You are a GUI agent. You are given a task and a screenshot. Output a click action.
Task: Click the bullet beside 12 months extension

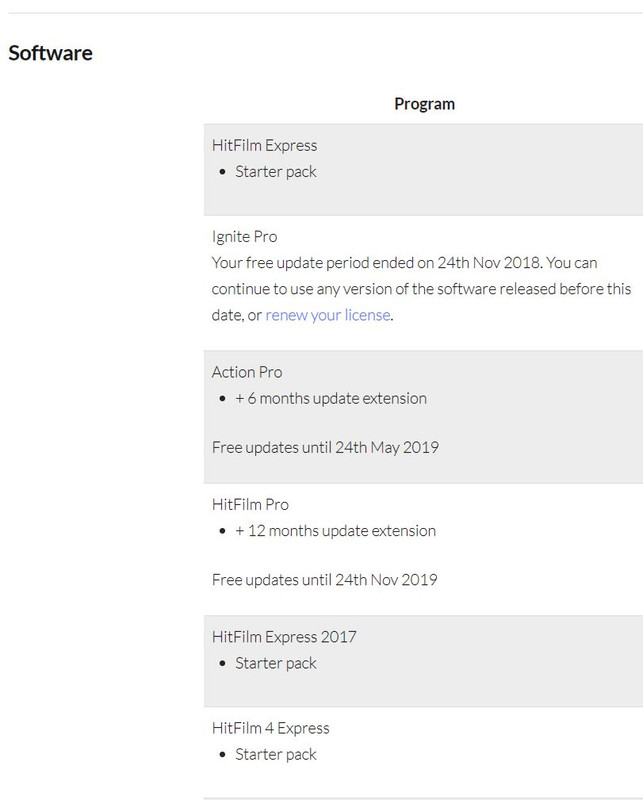(222, 531)
